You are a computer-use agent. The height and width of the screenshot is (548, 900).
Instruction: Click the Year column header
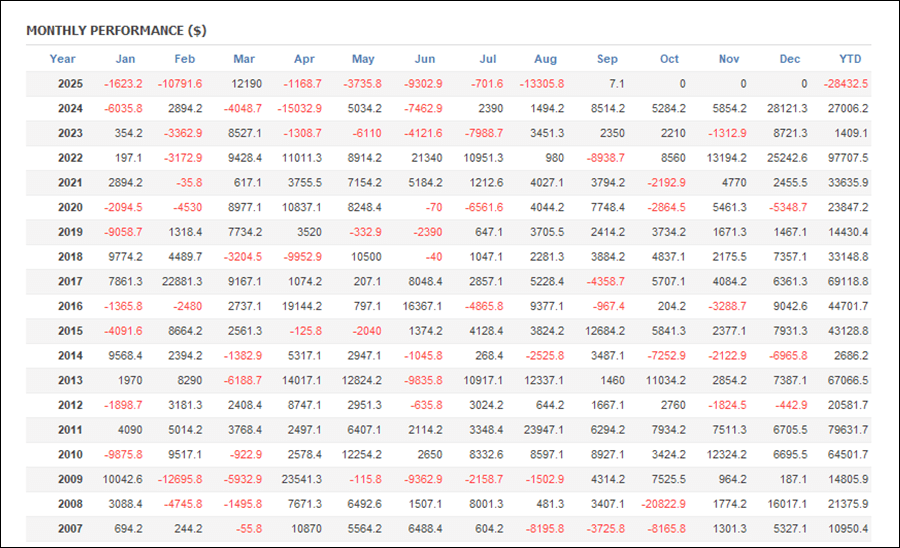[x=62, y=59]
